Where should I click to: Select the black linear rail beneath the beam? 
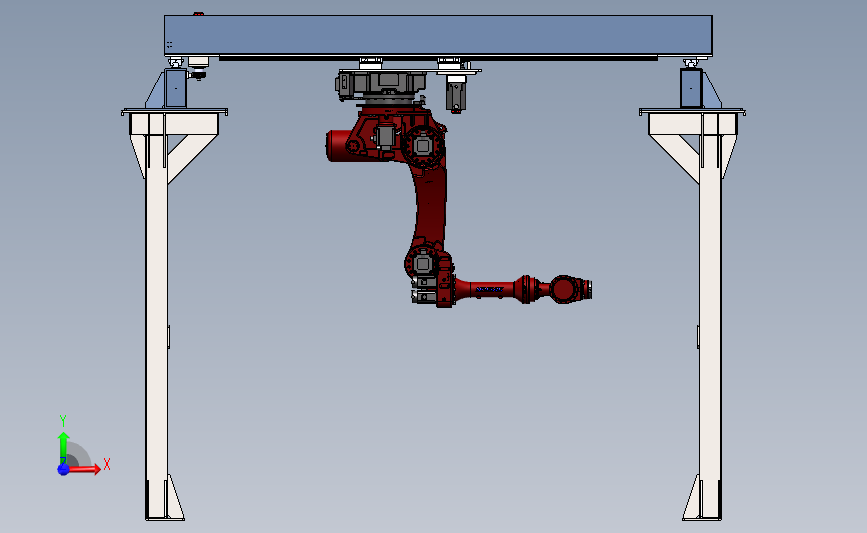pos(438,58)
